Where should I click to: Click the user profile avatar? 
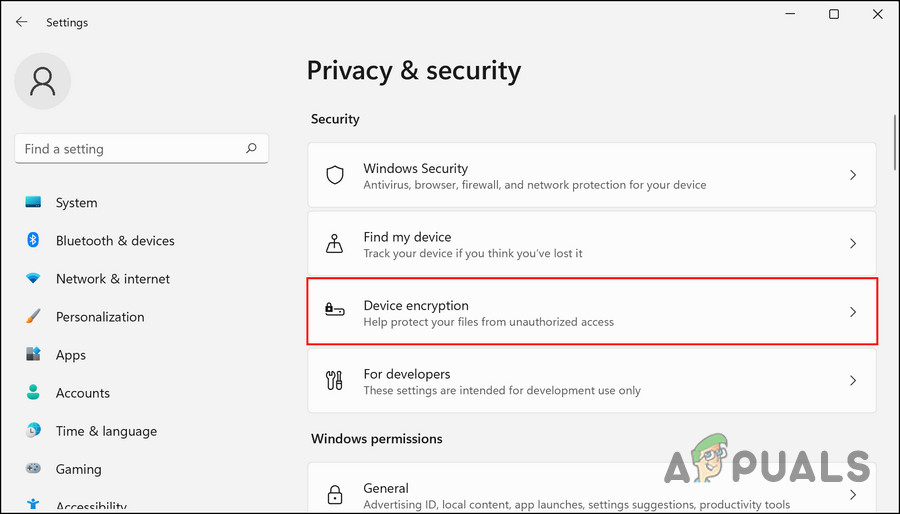pyautogui.click(x=42, y=81)
